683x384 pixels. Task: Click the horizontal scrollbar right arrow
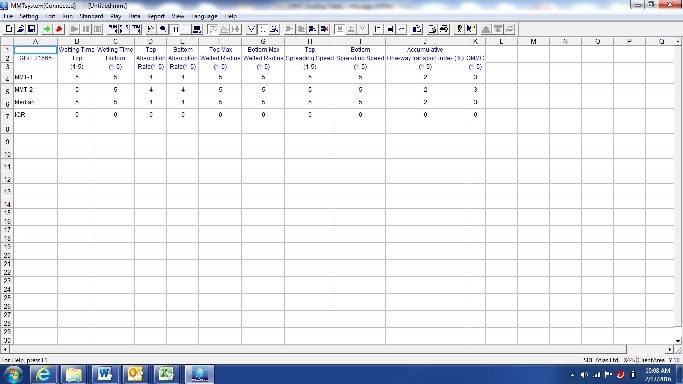click(670, 349)
